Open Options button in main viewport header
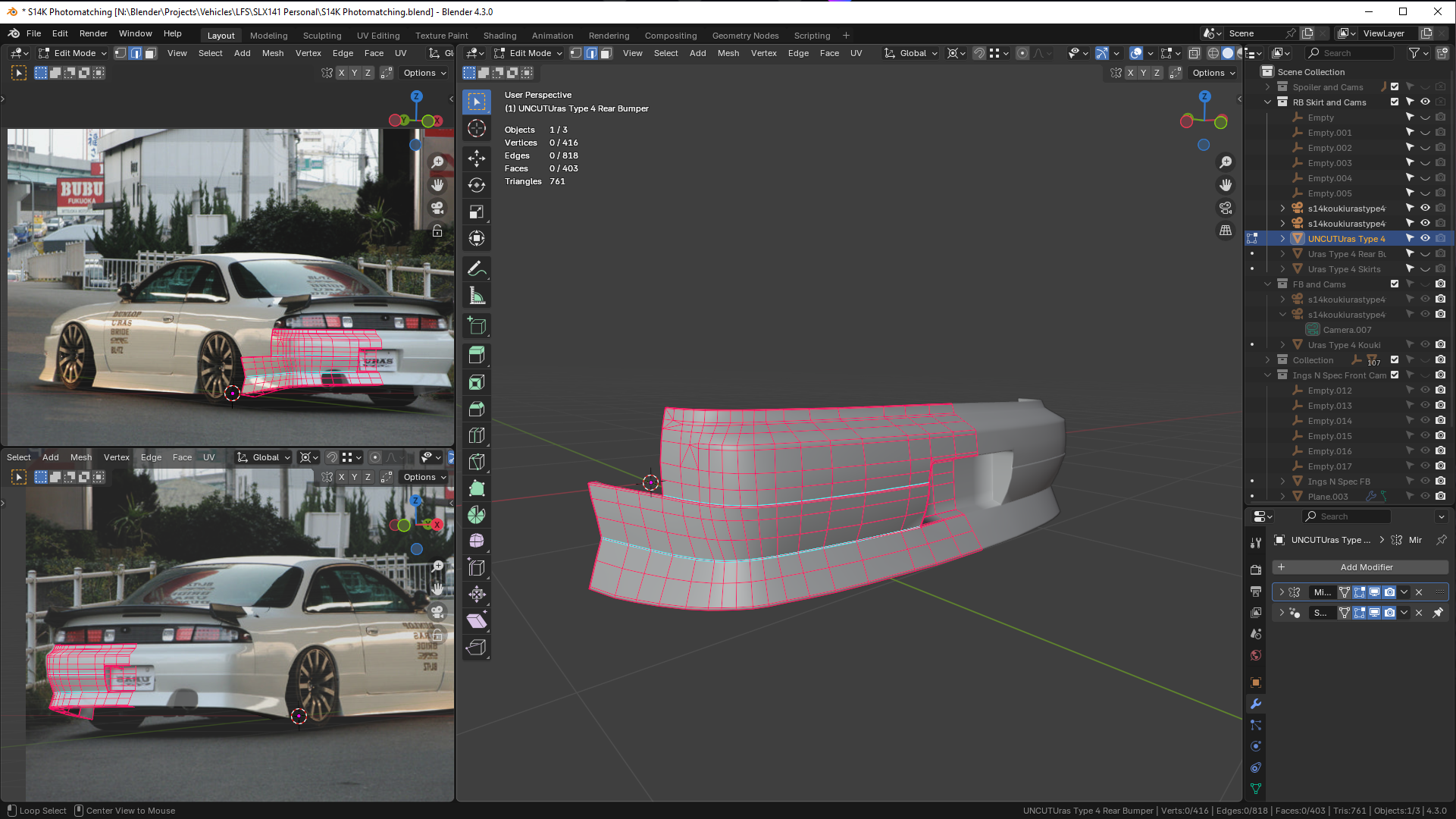1456x819 pixels. pos(1213,73)
